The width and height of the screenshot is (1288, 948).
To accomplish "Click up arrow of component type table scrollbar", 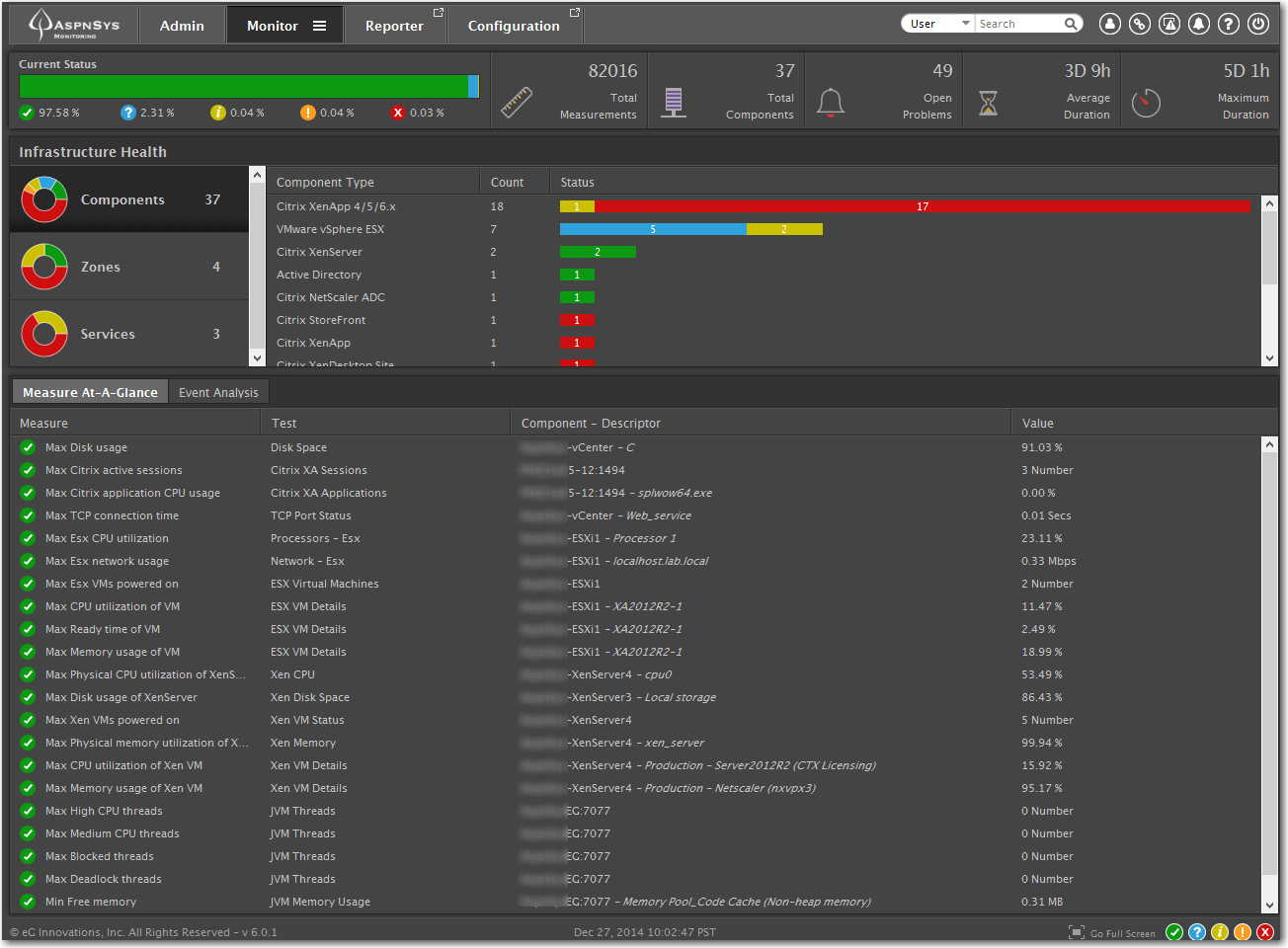I will point(1269,204).
